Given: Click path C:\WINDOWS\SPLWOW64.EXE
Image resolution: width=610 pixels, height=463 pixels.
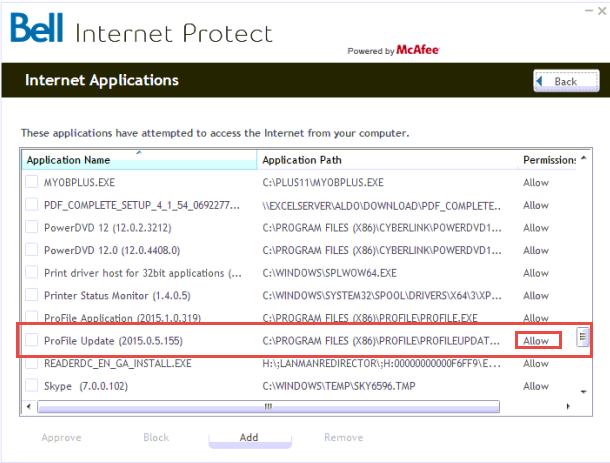Looking at the screenshot, I should (x=330, y=273).
